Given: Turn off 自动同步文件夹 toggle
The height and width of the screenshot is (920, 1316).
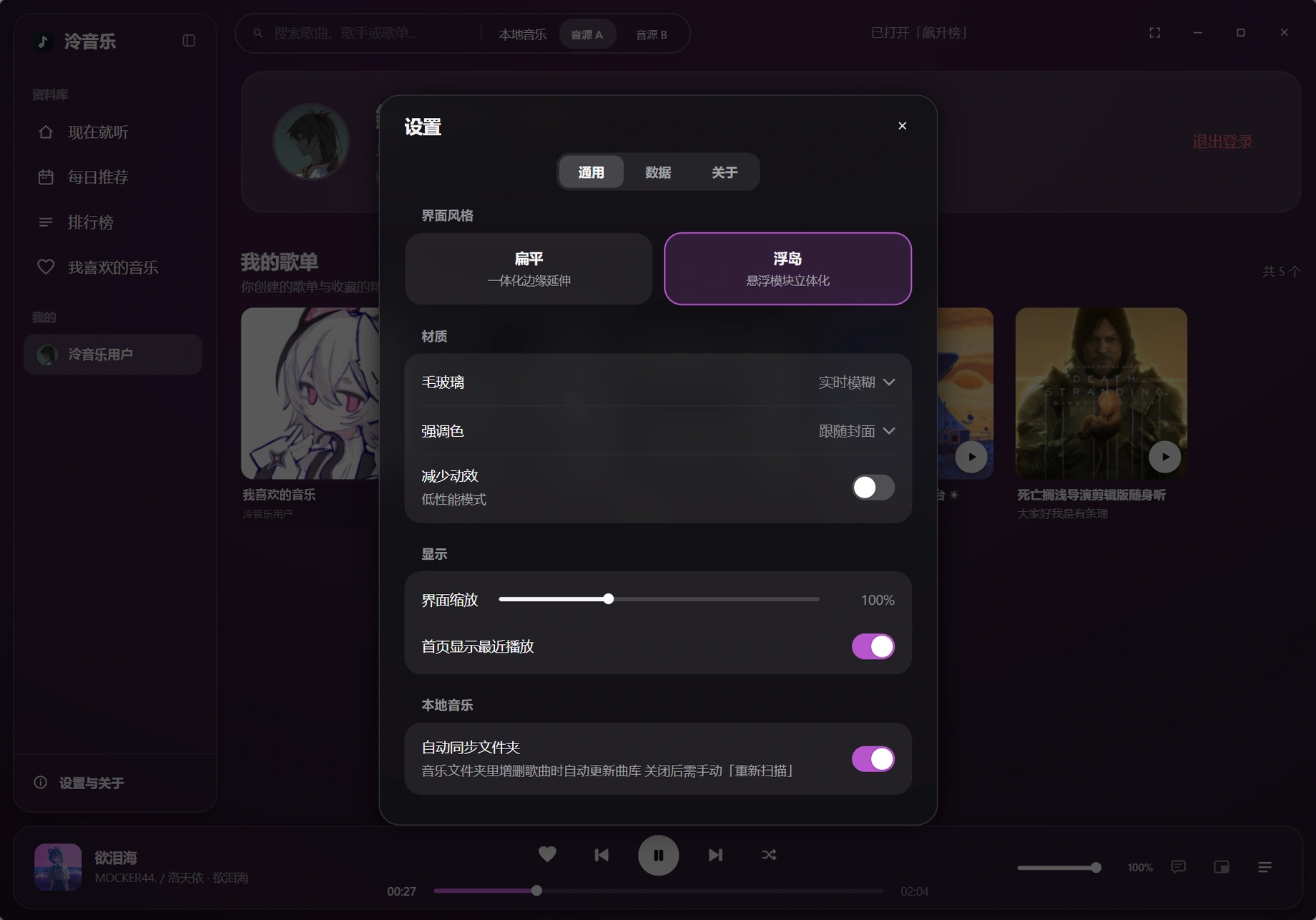Looking at the screenshot, I should point(873,758).
